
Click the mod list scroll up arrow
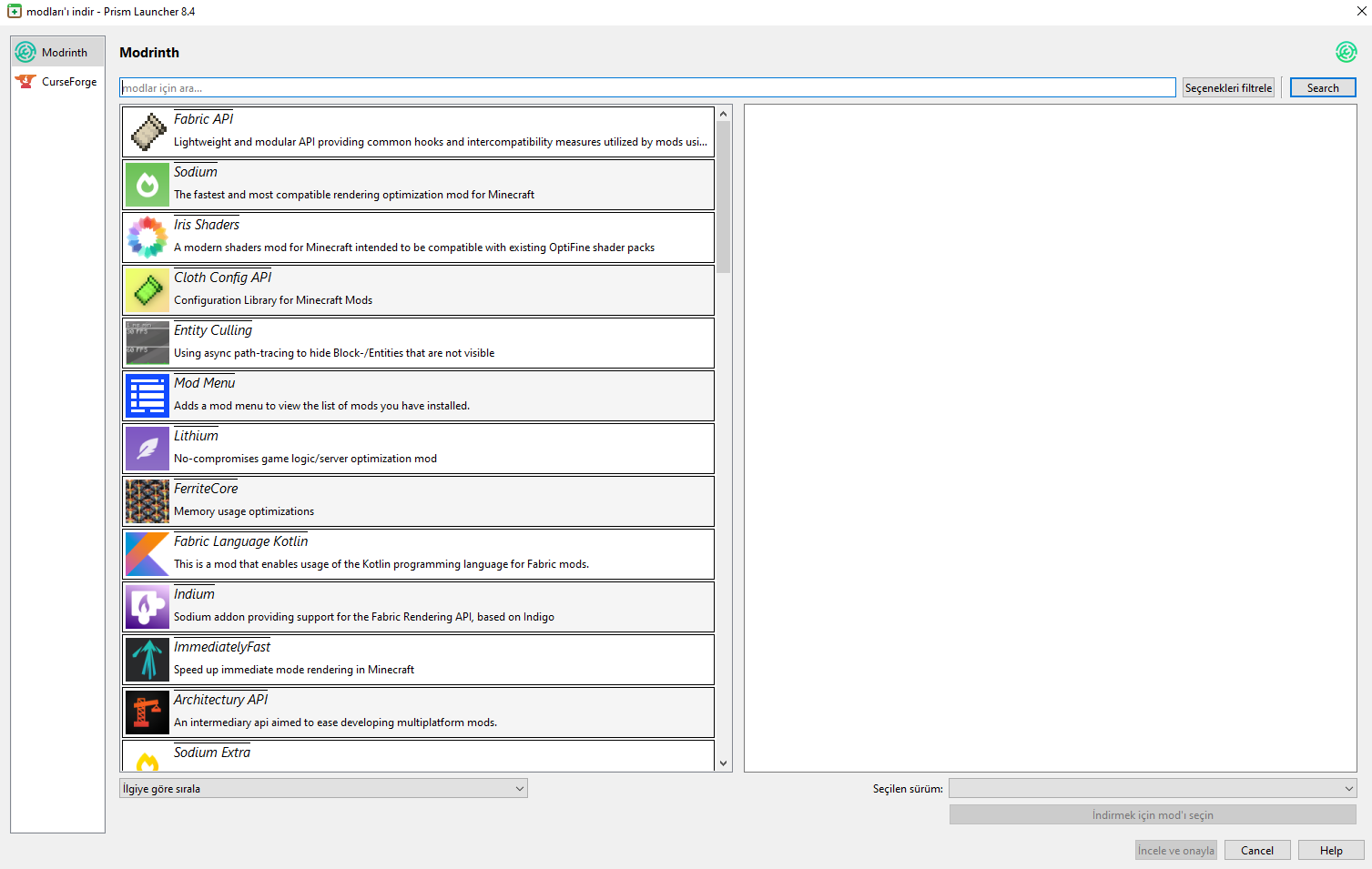(724, 114)
